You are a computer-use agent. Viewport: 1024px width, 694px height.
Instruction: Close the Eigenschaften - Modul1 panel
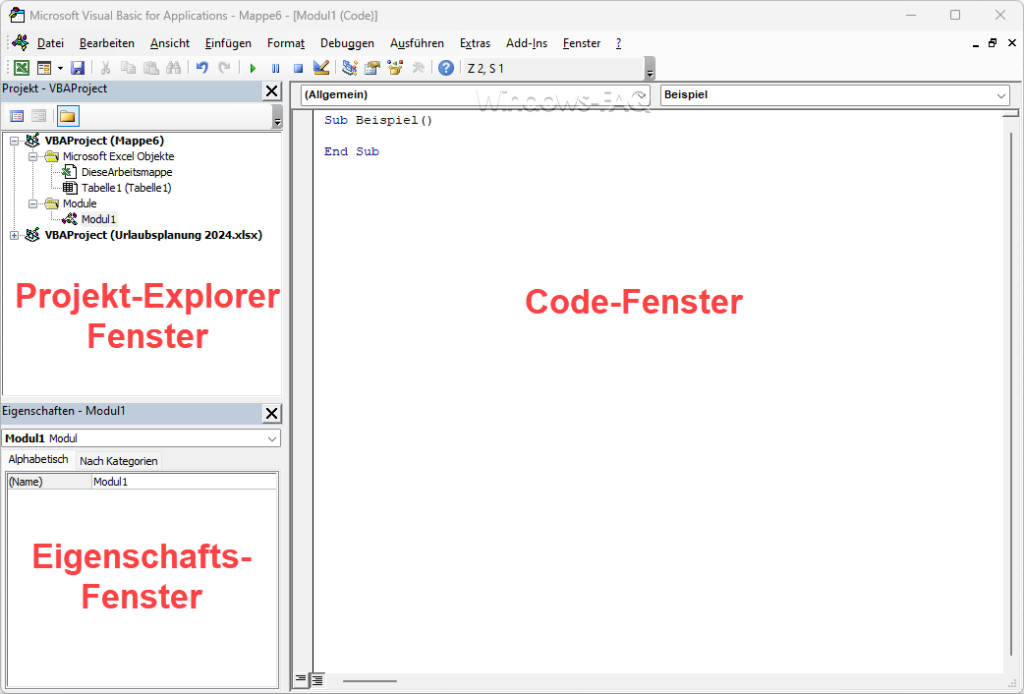pos(272,413)
